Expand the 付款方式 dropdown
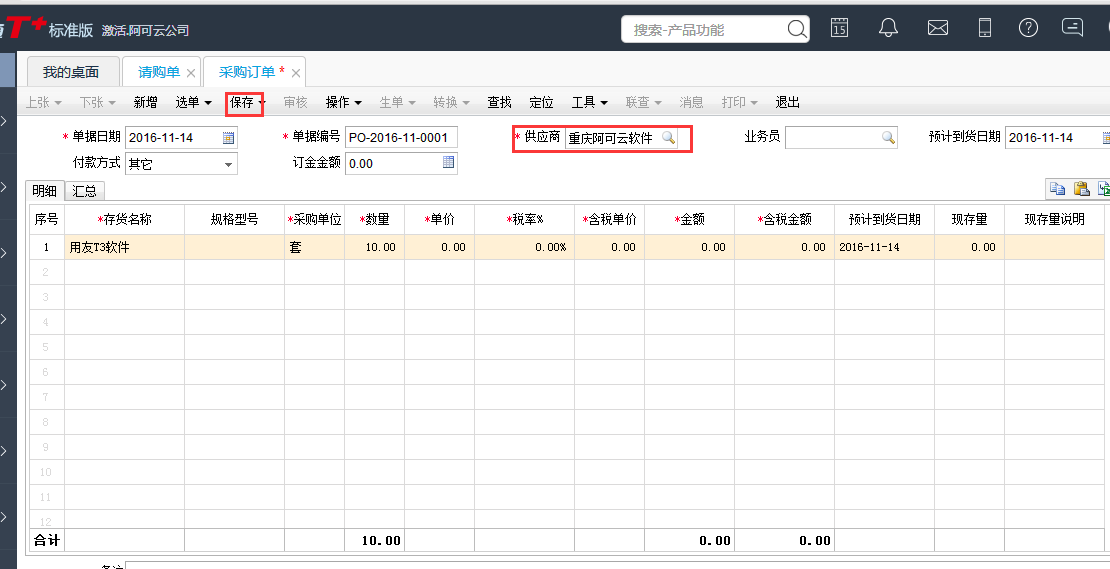 pyautogui.click(x=228, y=164)
